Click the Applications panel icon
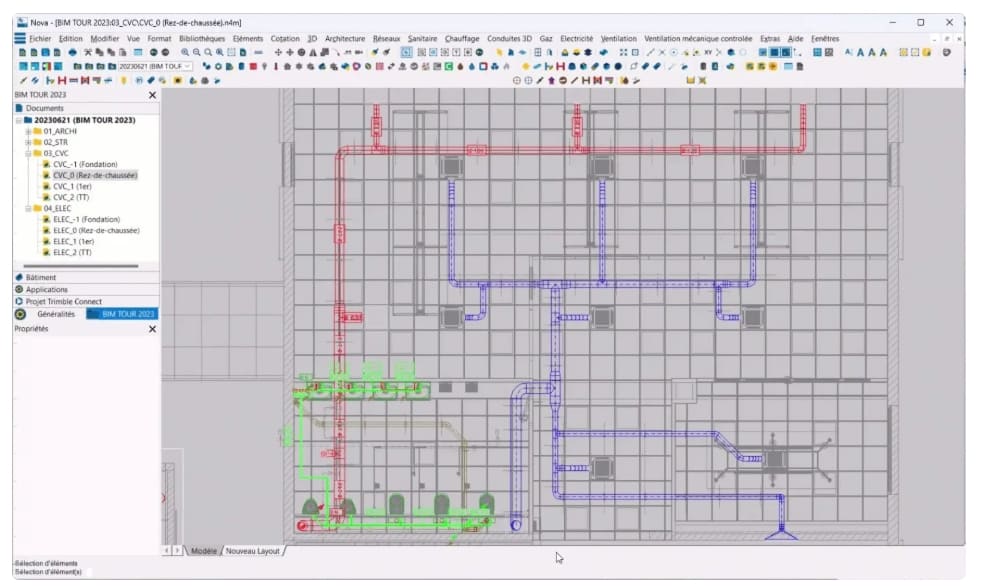 [19, 289]
